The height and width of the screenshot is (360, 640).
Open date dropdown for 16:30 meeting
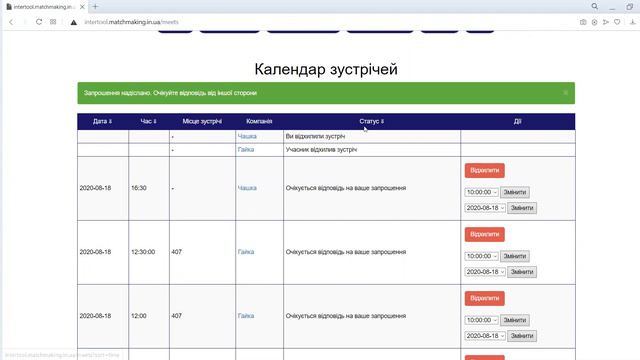pos(485,208)
